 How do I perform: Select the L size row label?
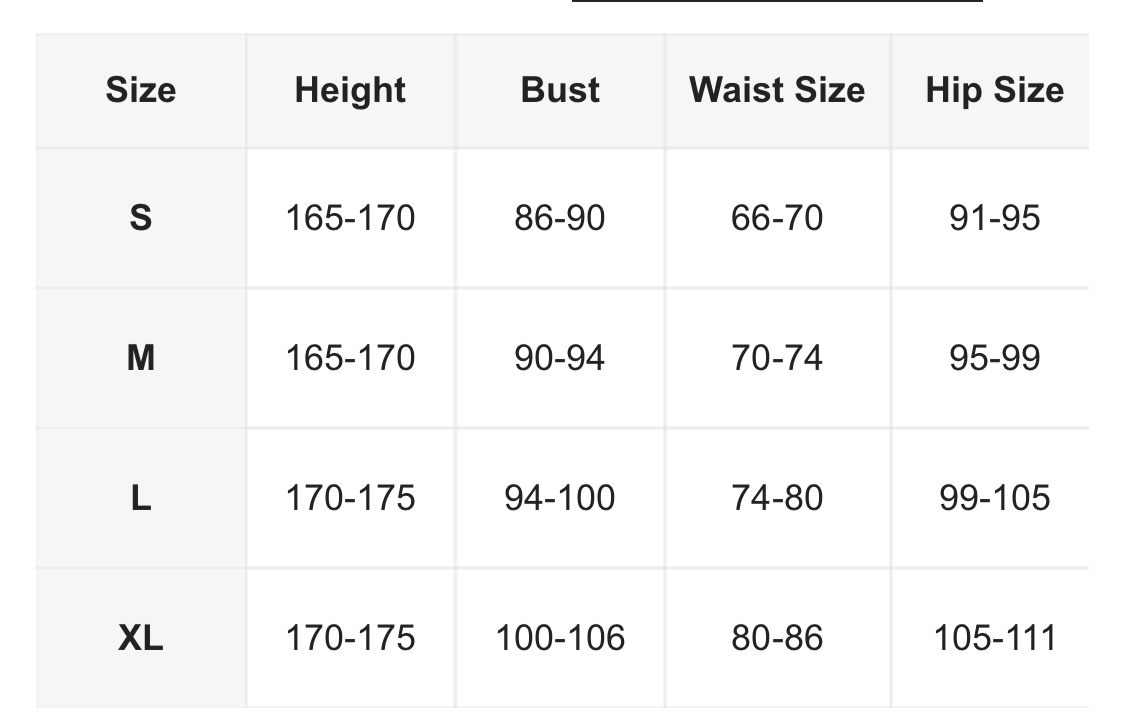coord(140,497)
